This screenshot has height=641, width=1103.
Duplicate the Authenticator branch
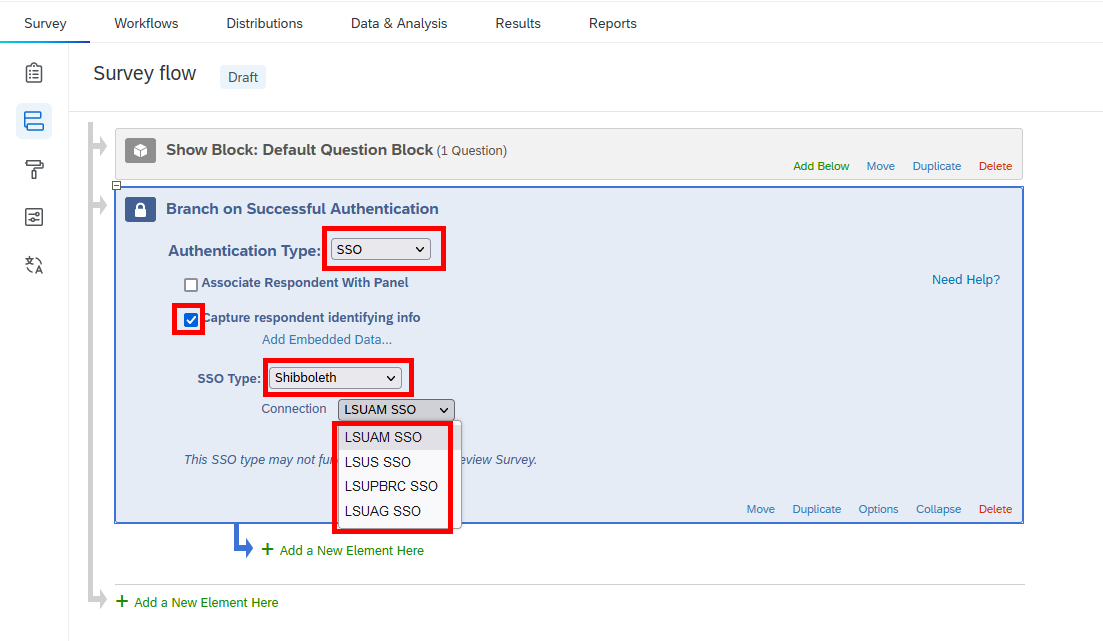pyautogui.click(x=817, y=509)
